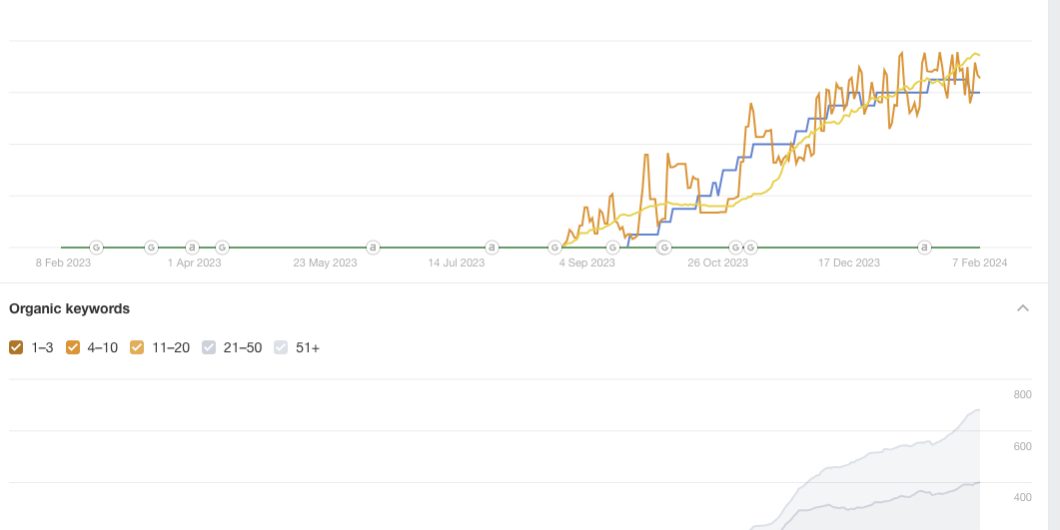The height and width of the screenshot is (530, 1060).
Task: Click the 7 Feb 2024 date label
Action: click(979, 263)
